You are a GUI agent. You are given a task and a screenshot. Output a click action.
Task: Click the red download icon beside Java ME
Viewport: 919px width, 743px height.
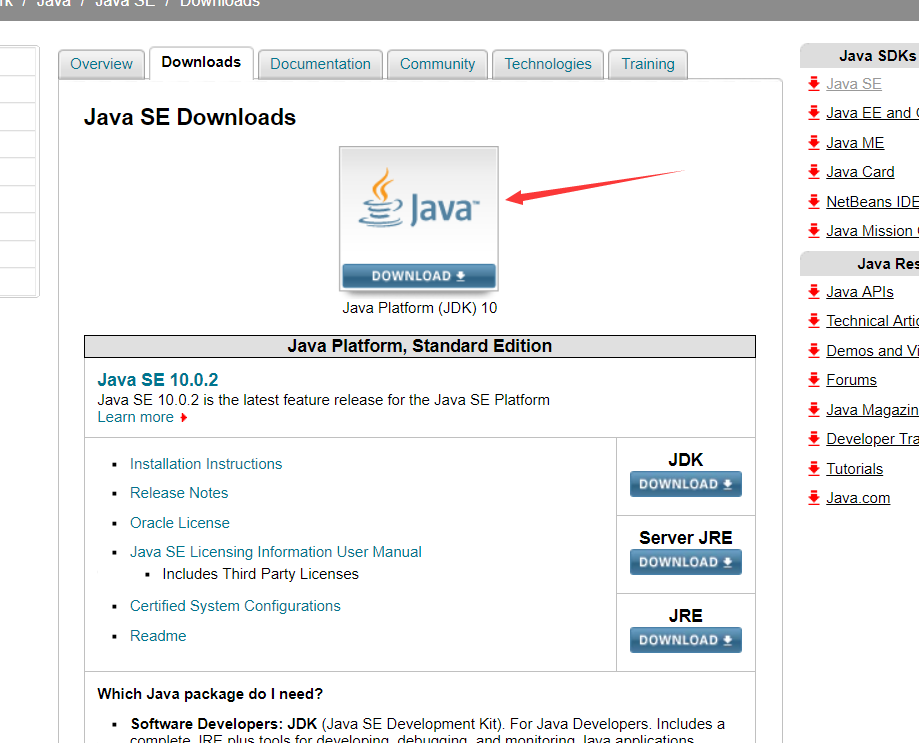coord(814,142)
